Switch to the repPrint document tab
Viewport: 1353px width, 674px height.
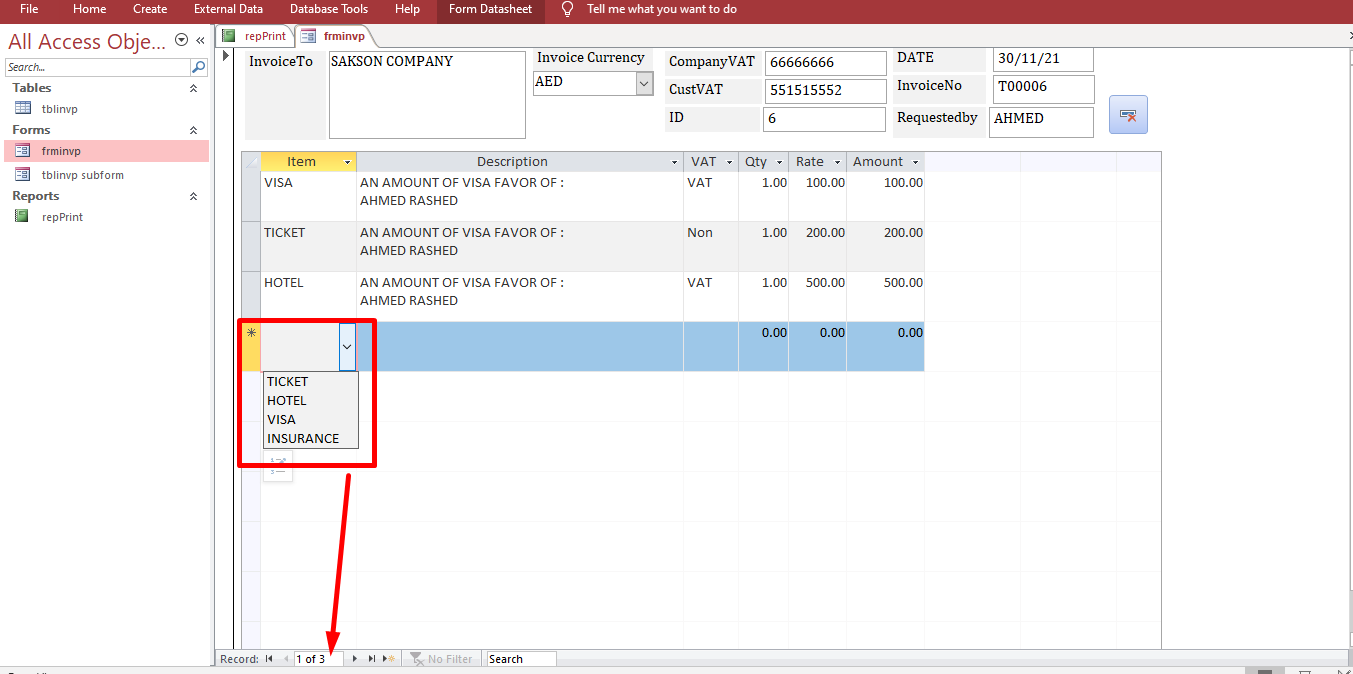pyautogui.click(x=255, y=36)
